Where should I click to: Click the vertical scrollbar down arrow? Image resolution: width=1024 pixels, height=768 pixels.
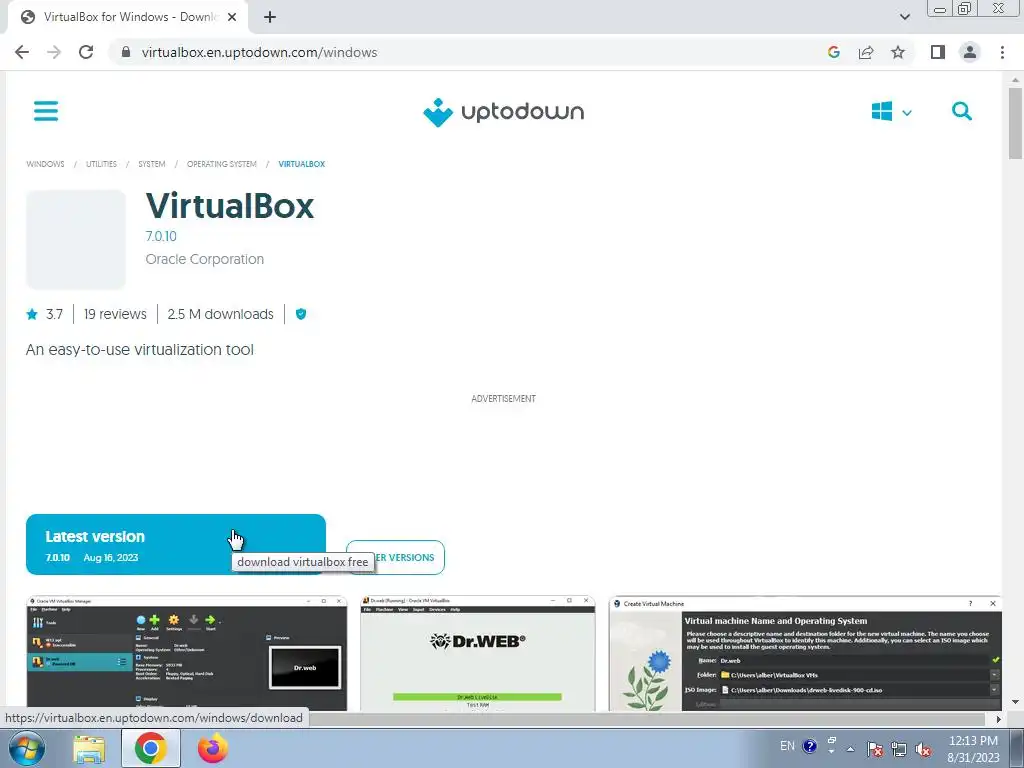pos(1015,703)
